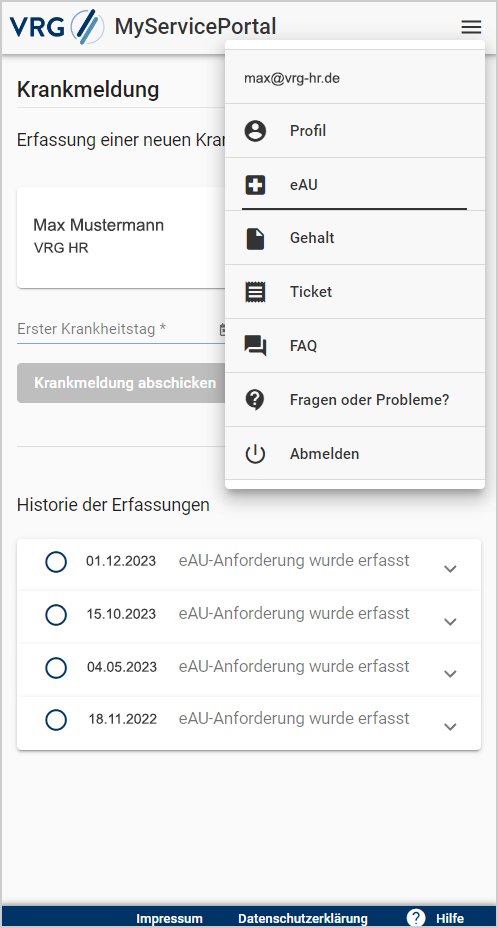The height and width of the screenshot is (928, 498).
Task: Open calendar icon for Erster Krankheitstag
Action: [223, 330]
